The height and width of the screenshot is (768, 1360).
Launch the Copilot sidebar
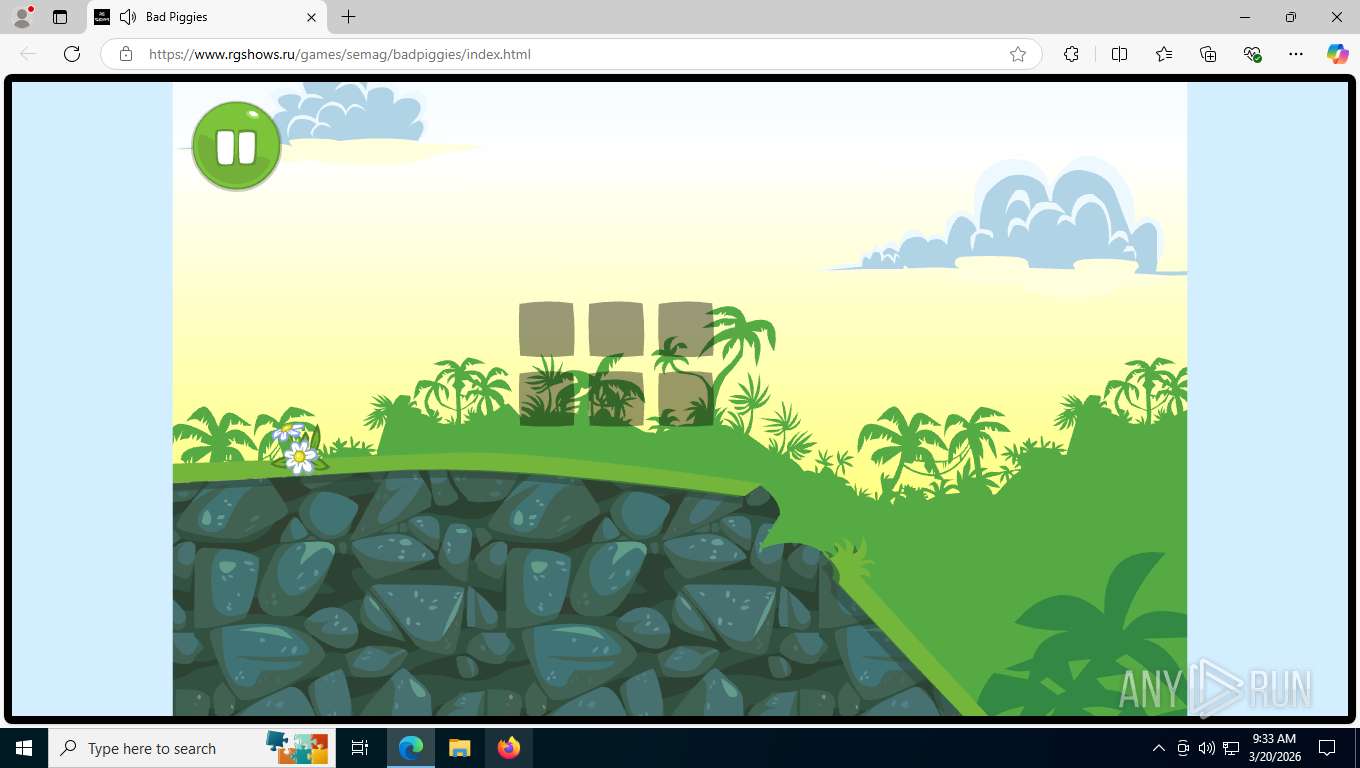tap(1338, 54)
